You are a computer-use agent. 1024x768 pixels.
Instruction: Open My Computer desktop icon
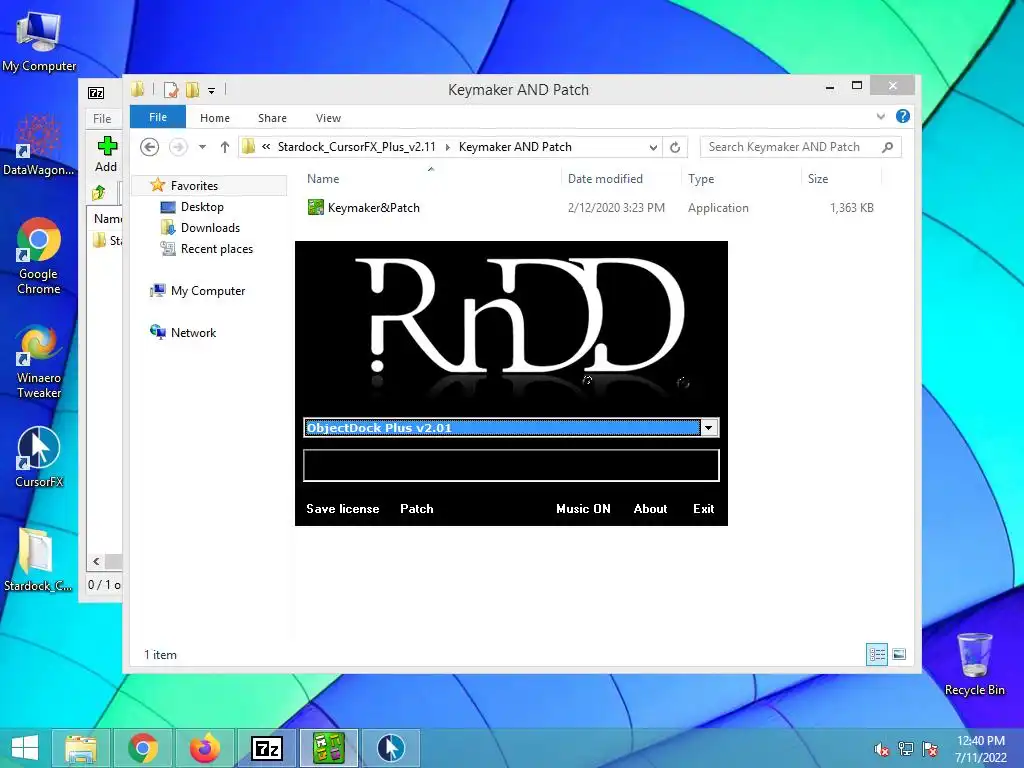click(39, 40)
